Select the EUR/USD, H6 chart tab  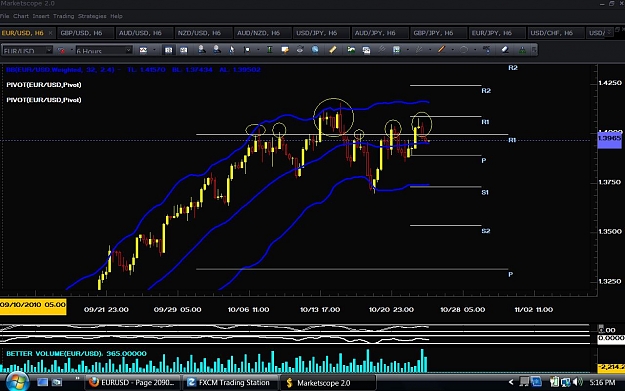point(27,33)
